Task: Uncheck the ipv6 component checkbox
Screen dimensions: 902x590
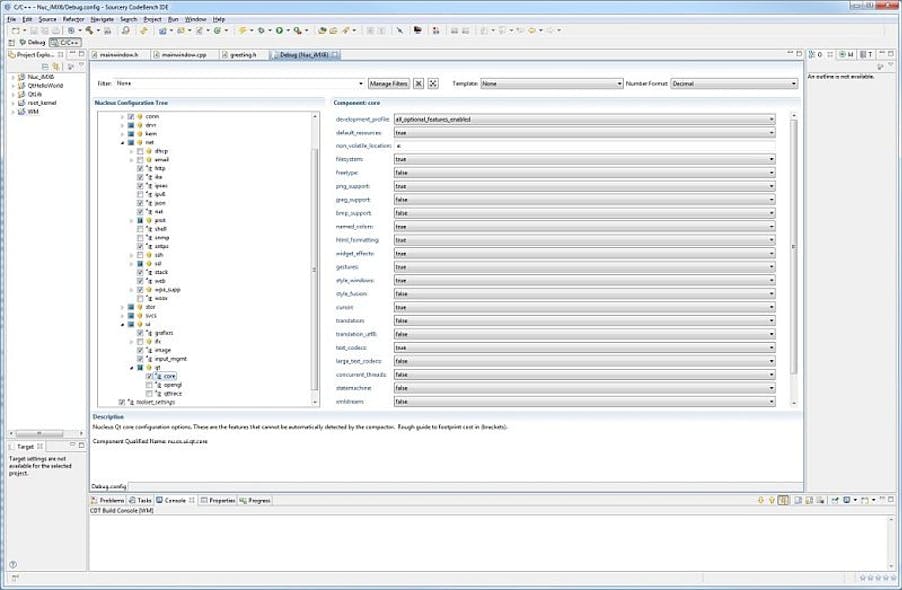Action: (140, 193)
